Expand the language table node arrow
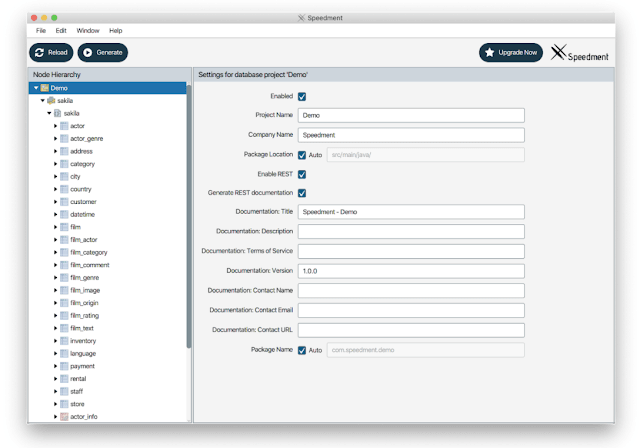 coord(56,353)
